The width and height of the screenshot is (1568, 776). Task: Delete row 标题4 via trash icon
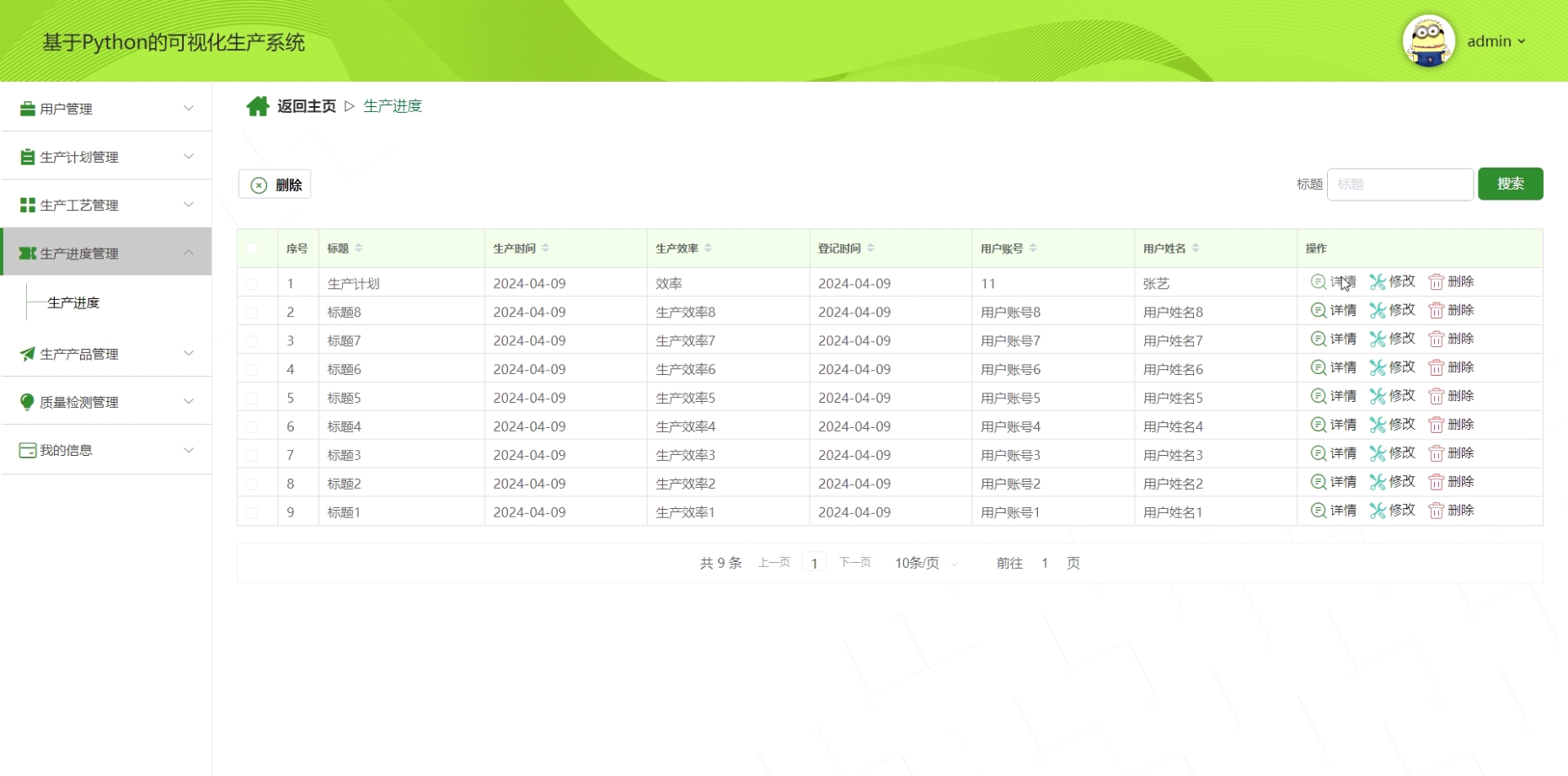tap(1437, 425)
